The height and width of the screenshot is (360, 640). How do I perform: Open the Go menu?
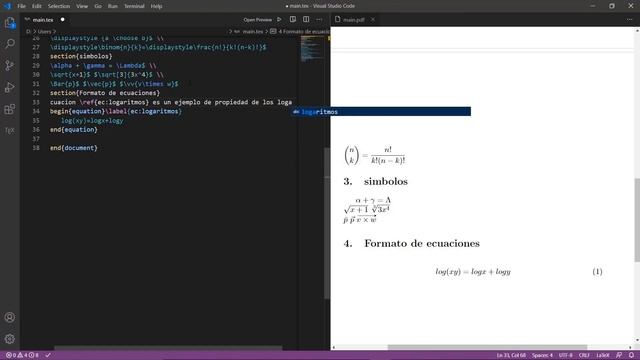[98, 6]
